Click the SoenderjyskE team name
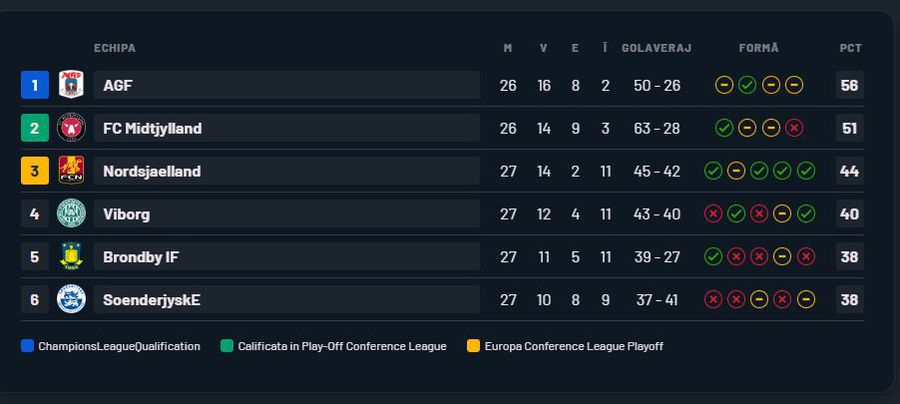 (152, 300)
